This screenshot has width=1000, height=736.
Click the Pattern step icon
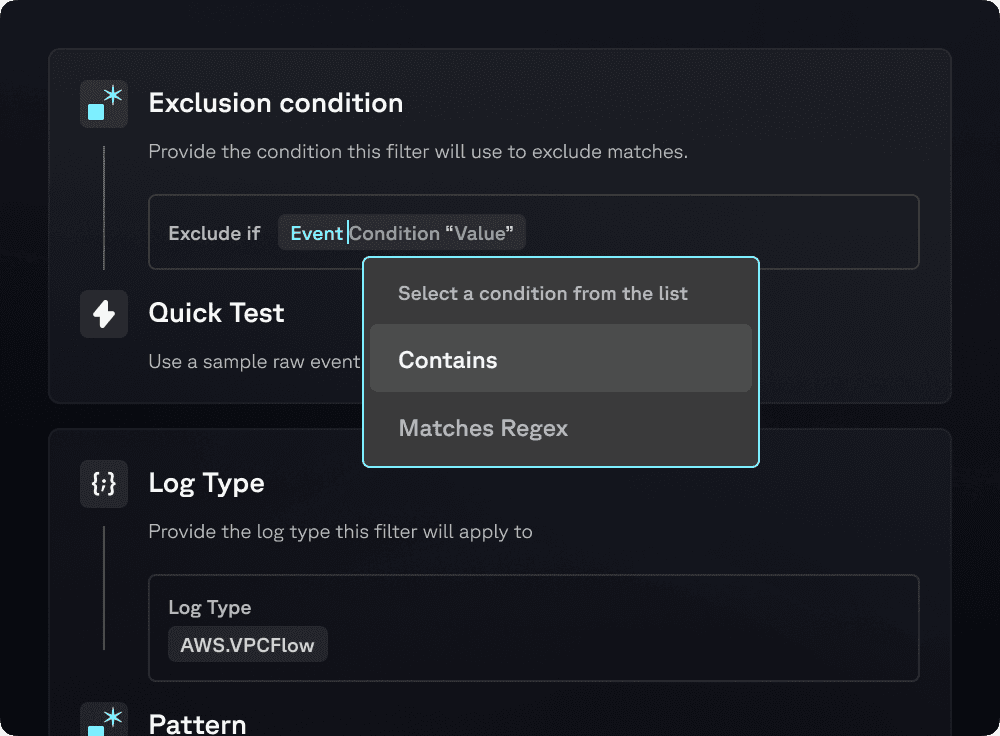pos(104,721)
